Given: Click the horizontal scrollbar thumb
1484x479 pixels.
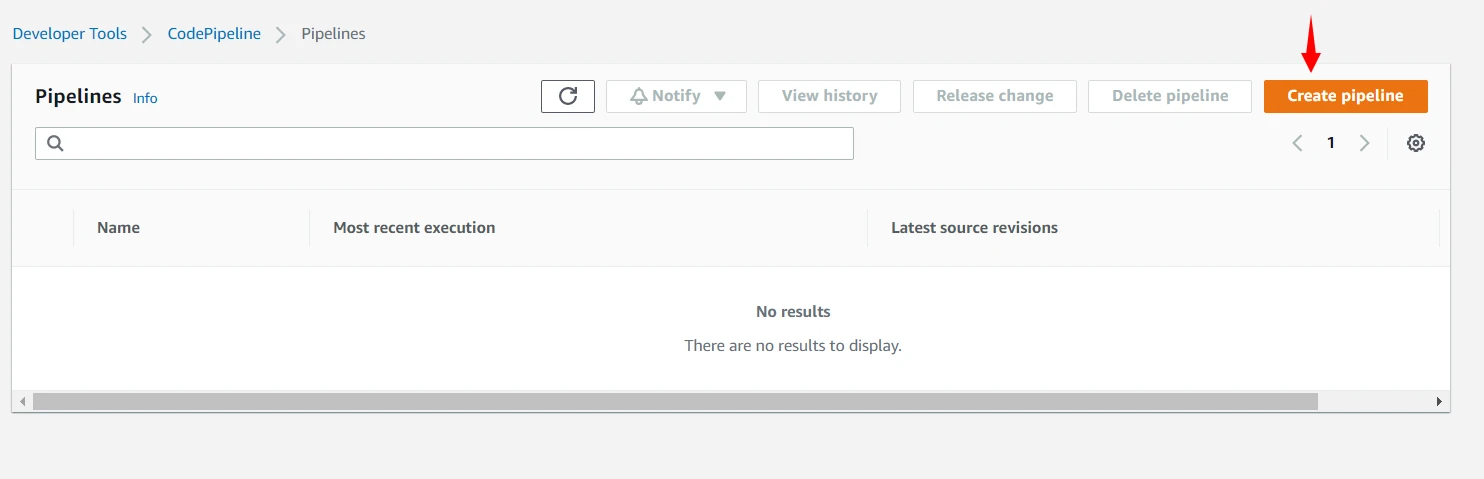Looking at the screenshot, I should coord(675,401).
